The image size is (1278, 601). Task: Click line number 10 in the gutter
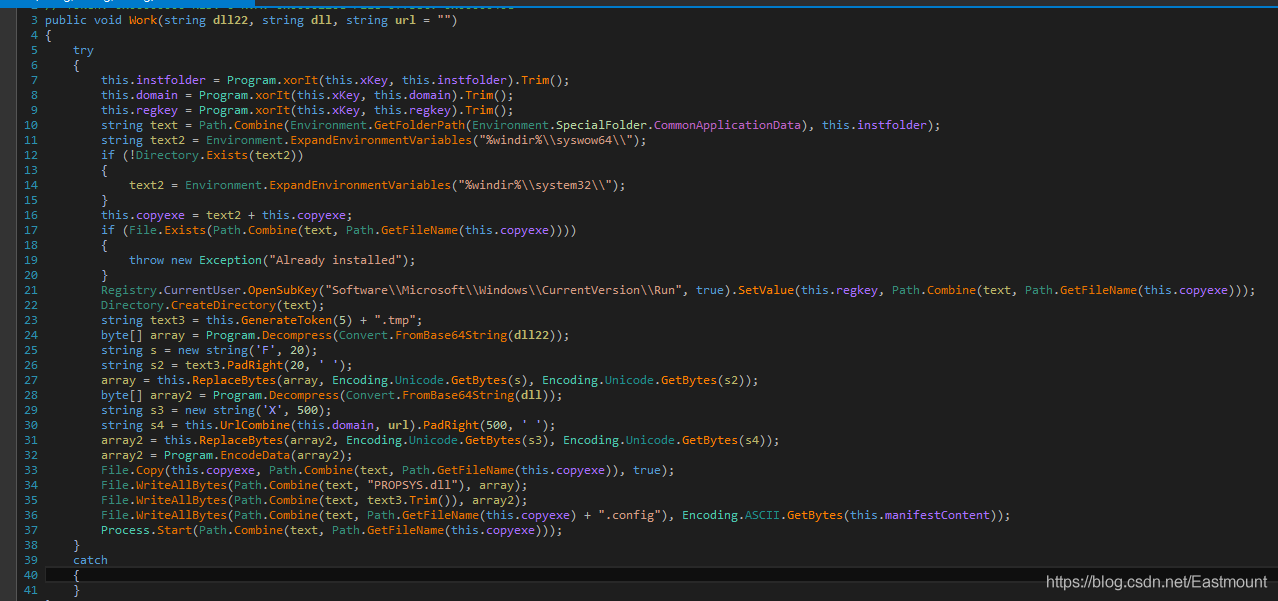pyautogui.click(x=31, y=125)
